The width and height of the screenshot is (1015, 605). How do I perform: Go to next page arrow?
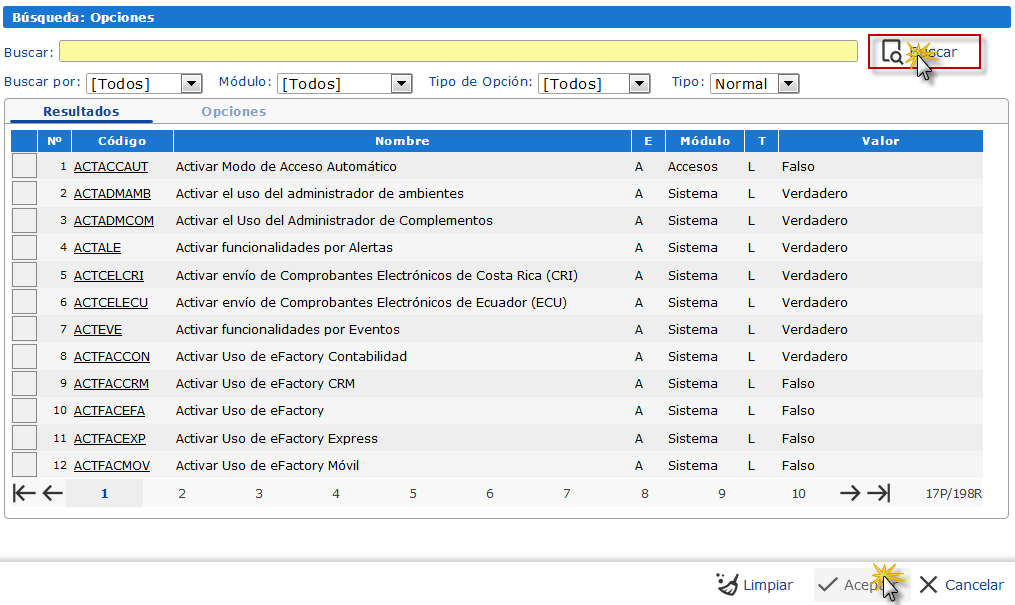pyautogui.click(x=849, y=493)
